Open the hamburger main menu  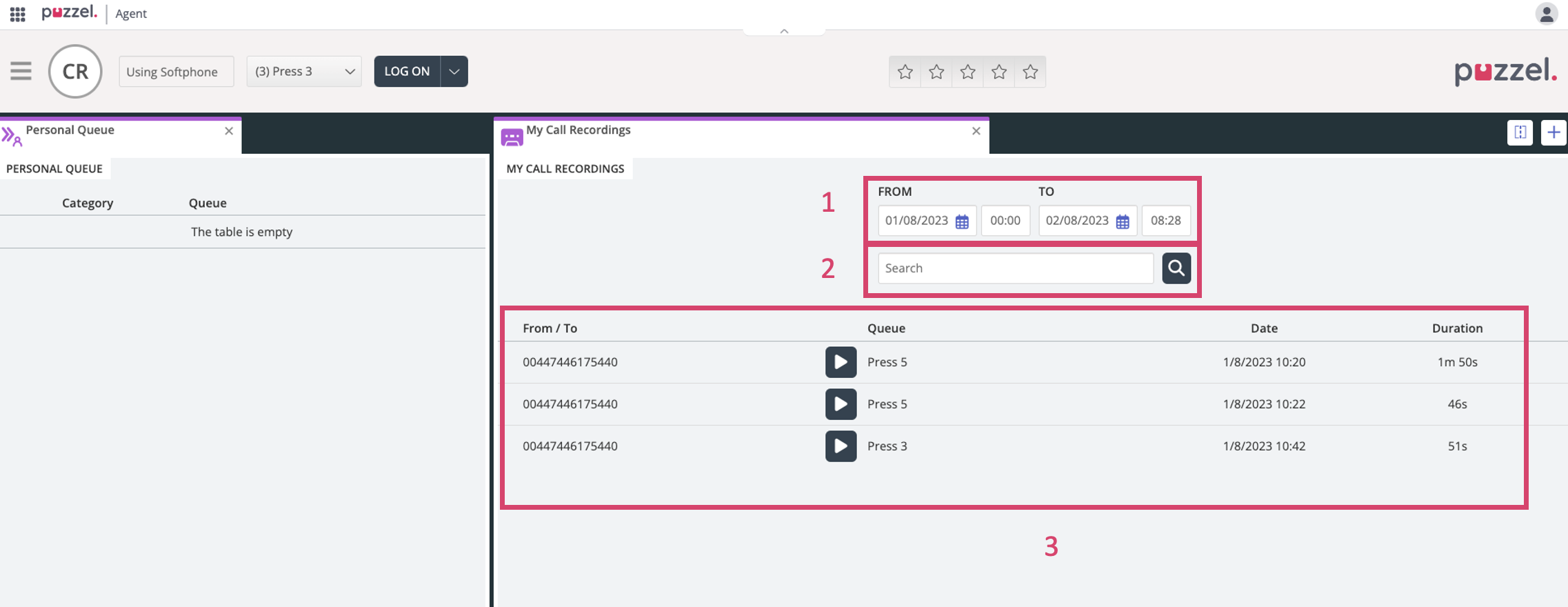pyautogui.click(x=21, y=71)
